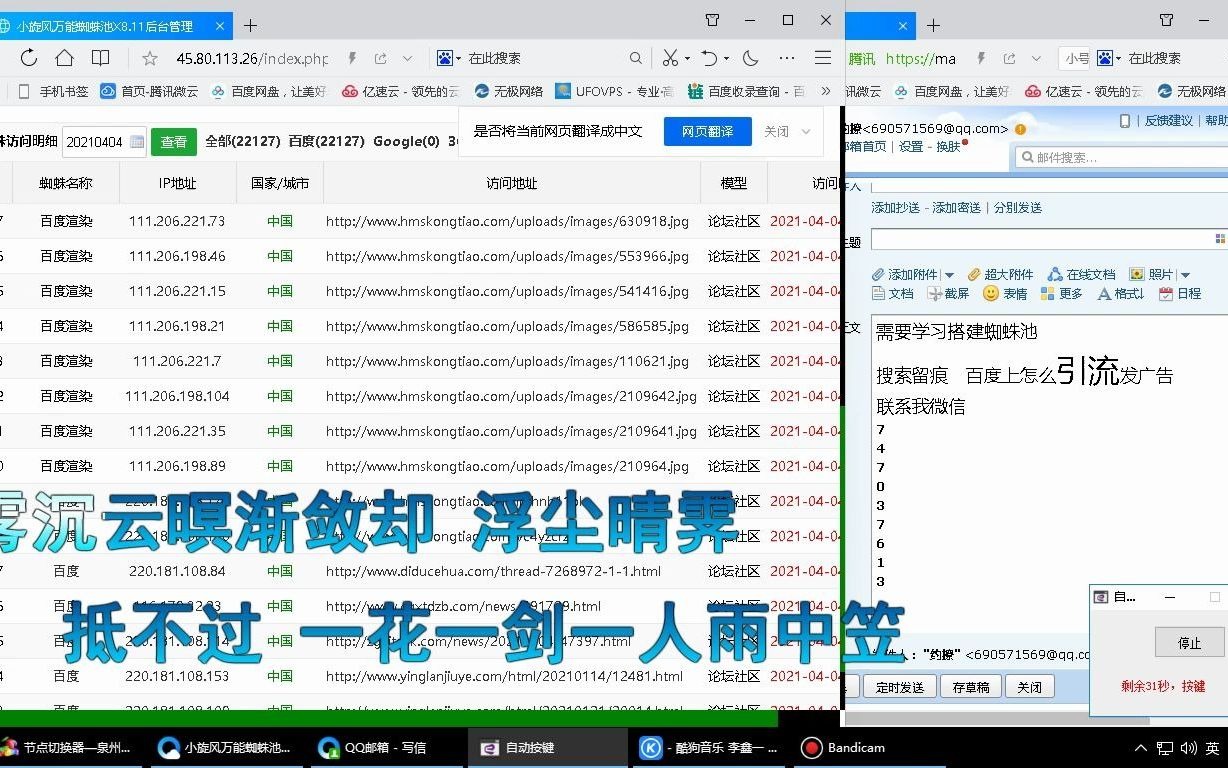The height and width of the screenshot is (768, 1228).
Task: Open yinglanjiuye 12481.html link
Action: coord(504,676)
